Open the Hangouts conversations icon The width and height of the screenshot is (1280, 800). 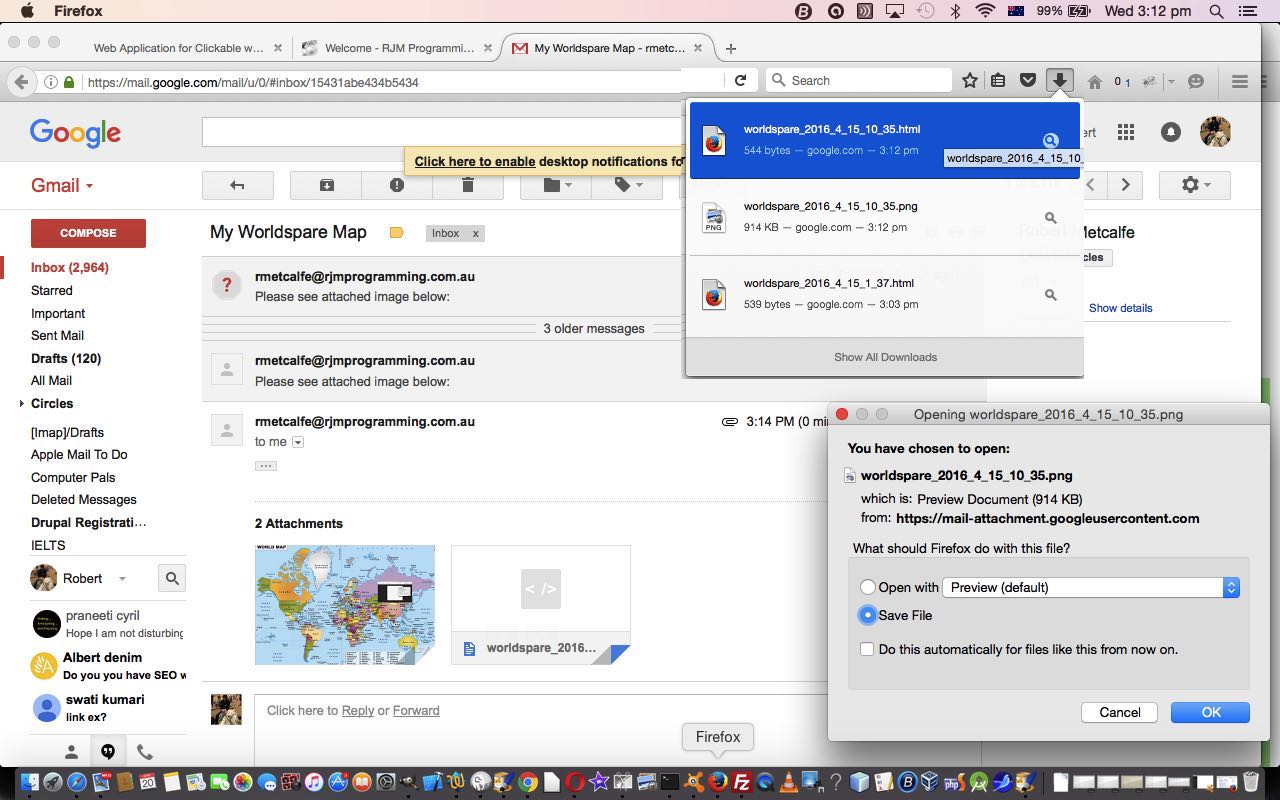tap(108, 752)
